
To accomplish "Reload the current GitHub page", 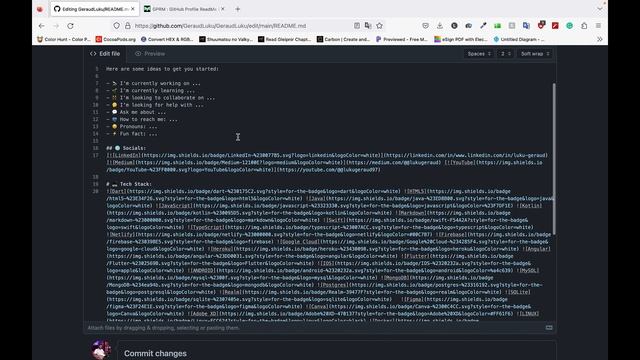I will pos(70,26).
